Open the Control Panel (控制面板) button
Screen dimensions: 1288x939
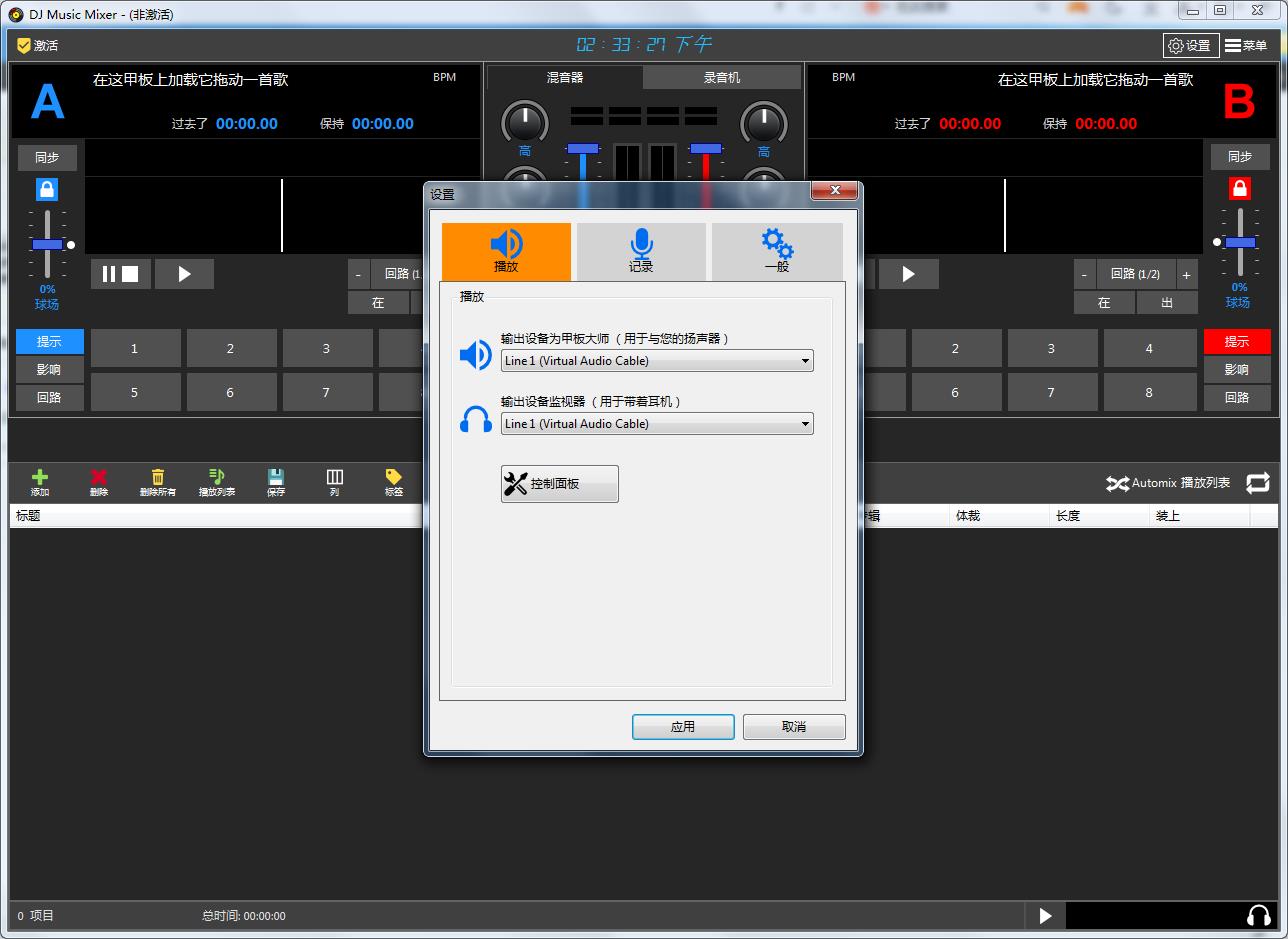tap(560, 484)
